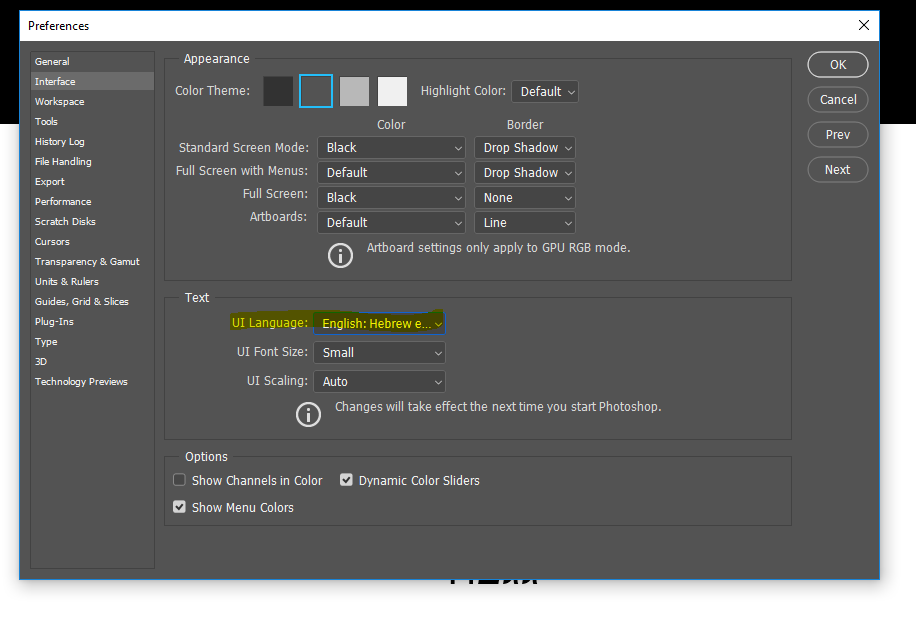Open Artboards color dropdown

click(x=391, y=223)
